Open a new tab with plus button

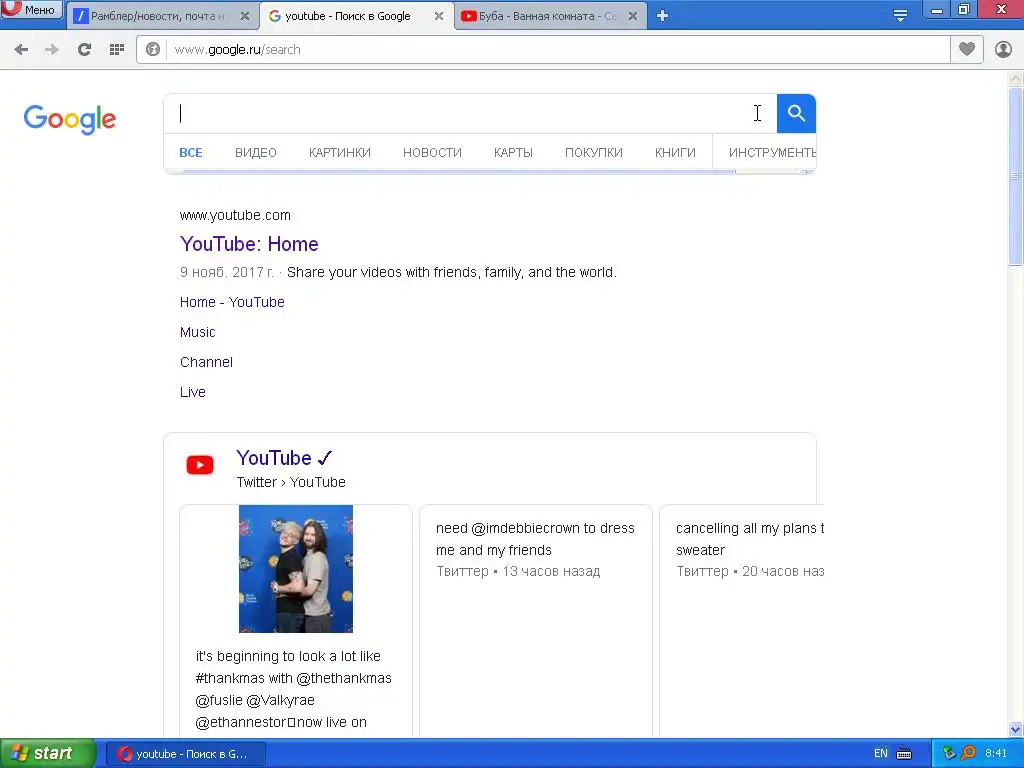click(x=662, y=16)
